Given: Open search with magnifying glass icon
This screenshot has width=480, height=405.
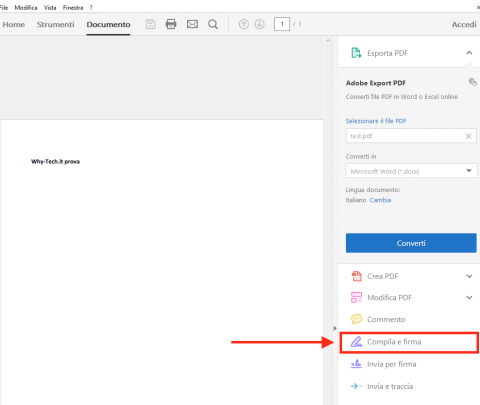Looking at the screenshot, I should pos(213,24).
